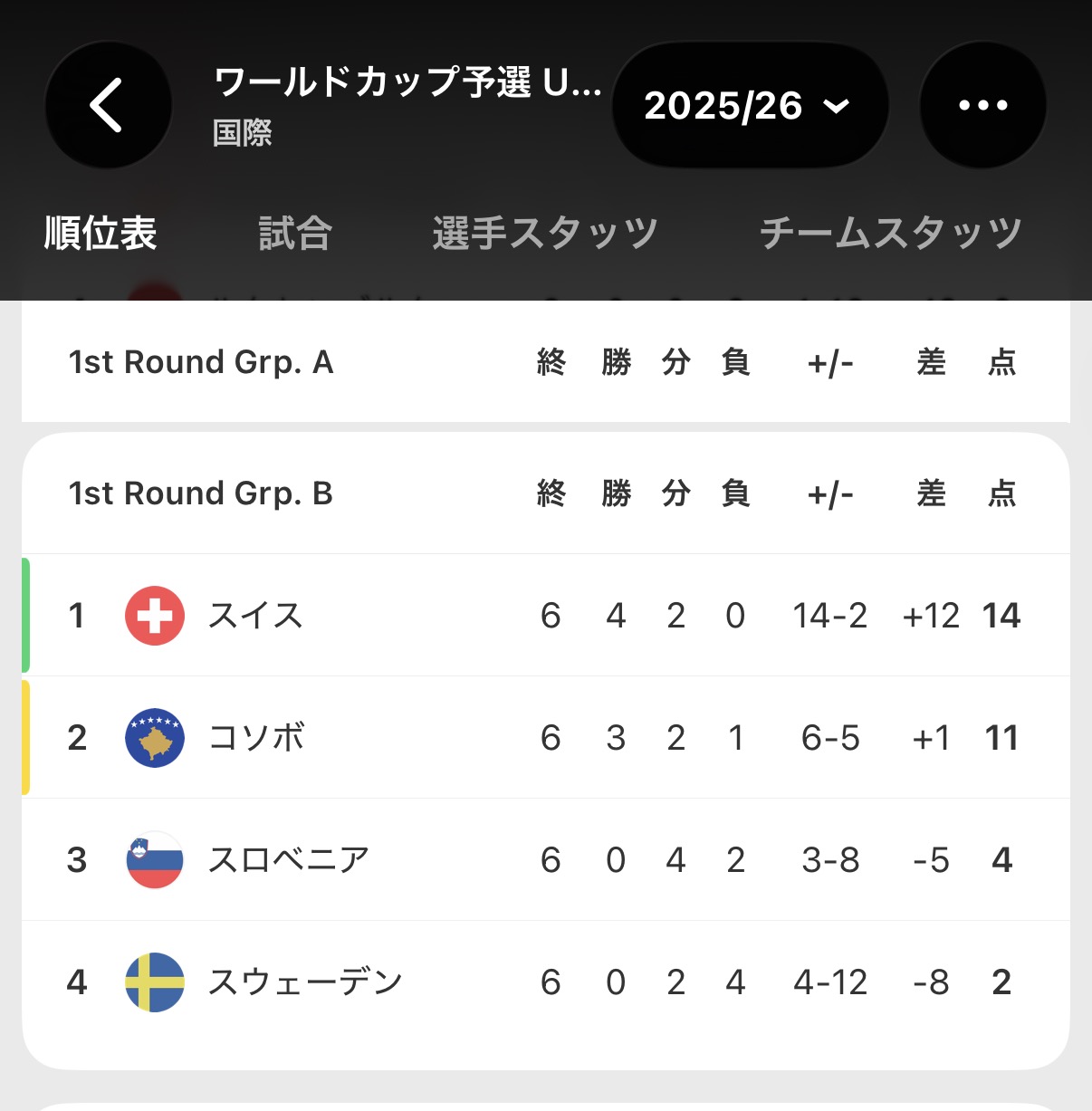
Task: Open the three-dots more options menu
Action: (983, 105)
